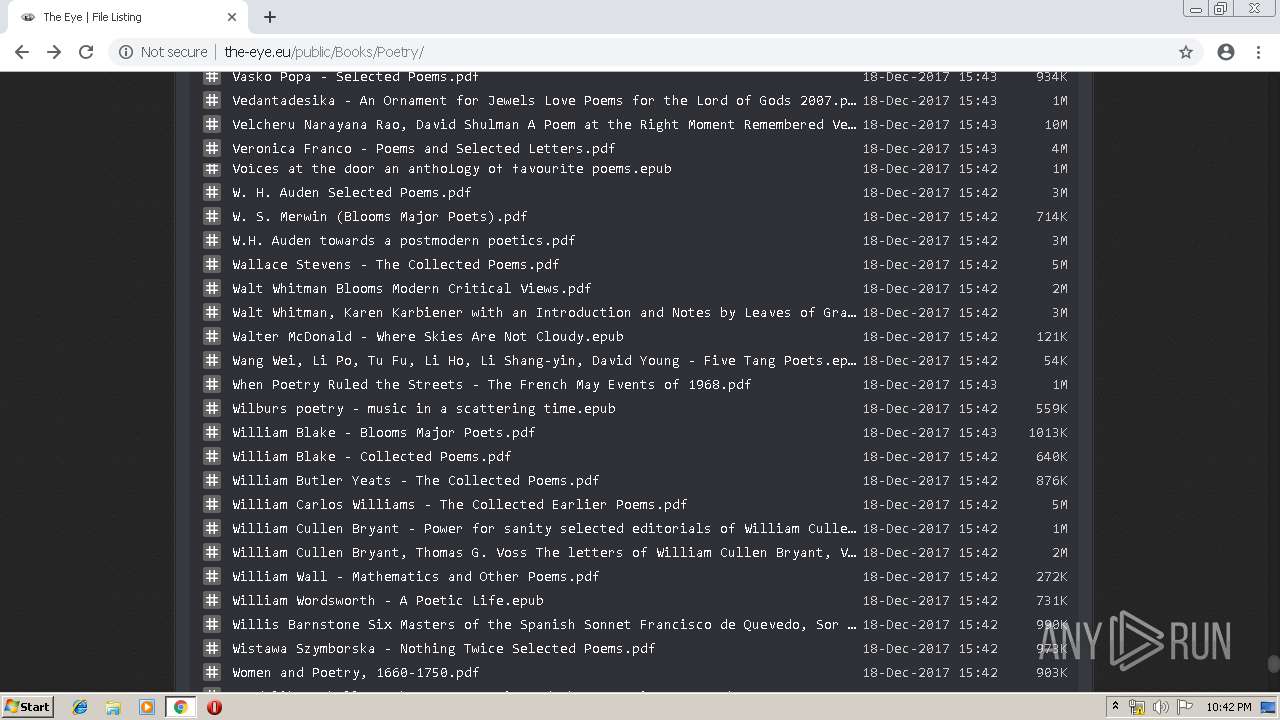1280x720 pixels.
Task: Open Windows Start menu
Action: coord(28,706)
